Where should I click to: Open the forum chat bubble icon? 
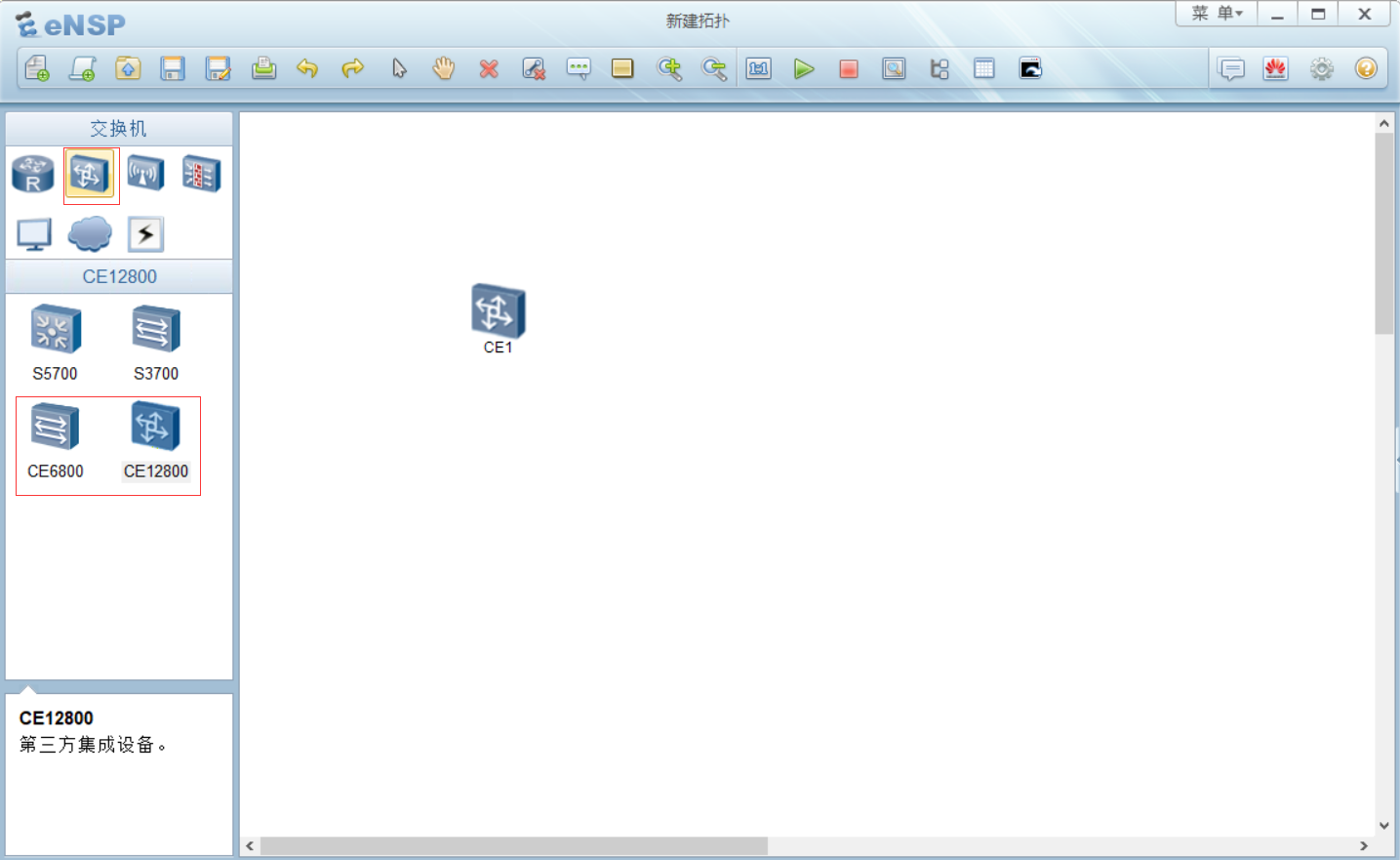click(x=1232, y=68)
